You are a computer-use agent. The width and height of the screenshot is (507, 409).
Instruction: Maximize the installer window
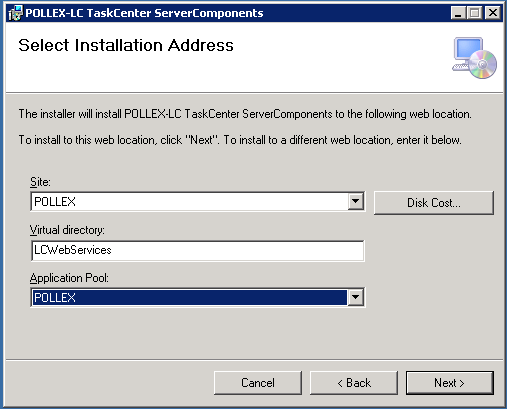(x=475, y=13)
